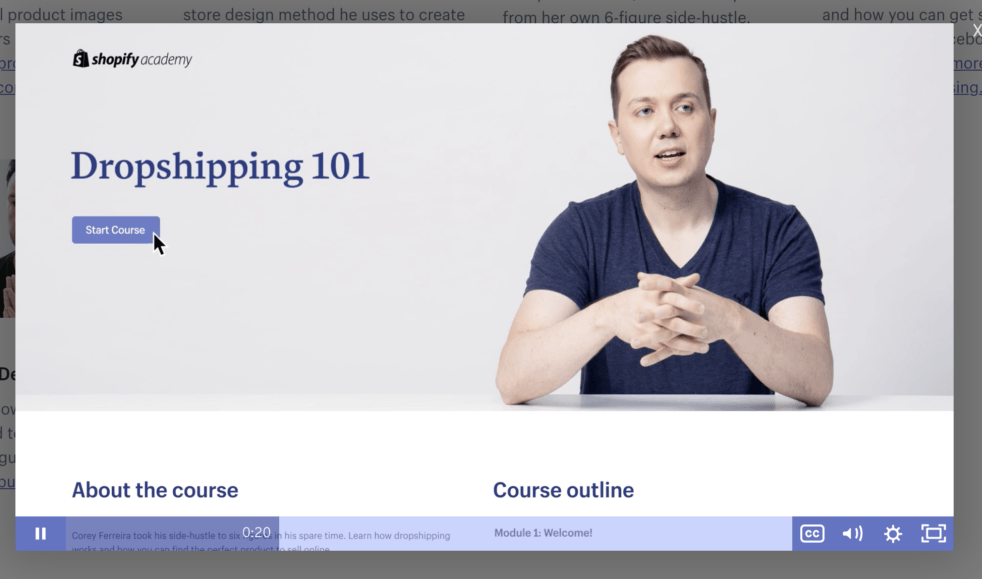Click the Start Course button
Image resolution: width=982 pixels, height=579 pixels.
pos(115,230)
